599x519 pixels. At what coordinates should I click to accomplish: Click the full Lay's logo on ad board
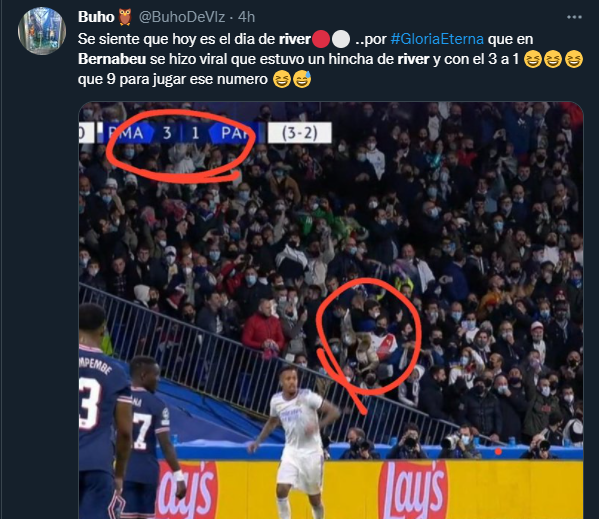click(413, 491)
